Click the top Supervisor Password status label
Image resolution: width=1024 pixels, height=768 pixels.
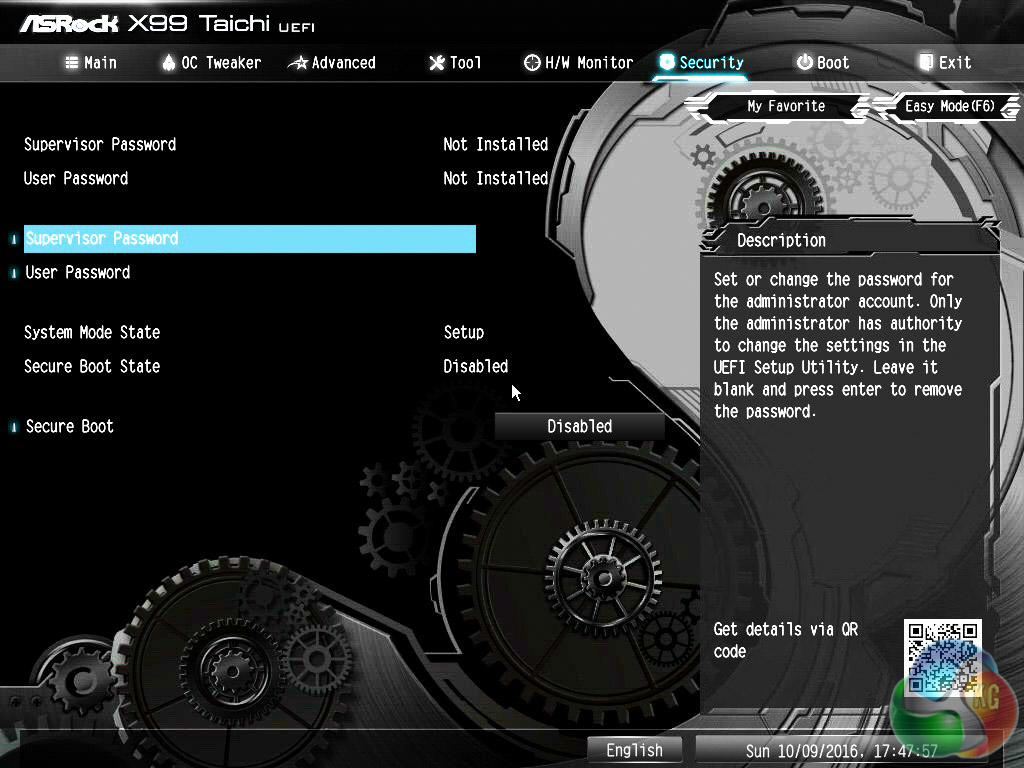pyautogui.click(x=100, y=144)
